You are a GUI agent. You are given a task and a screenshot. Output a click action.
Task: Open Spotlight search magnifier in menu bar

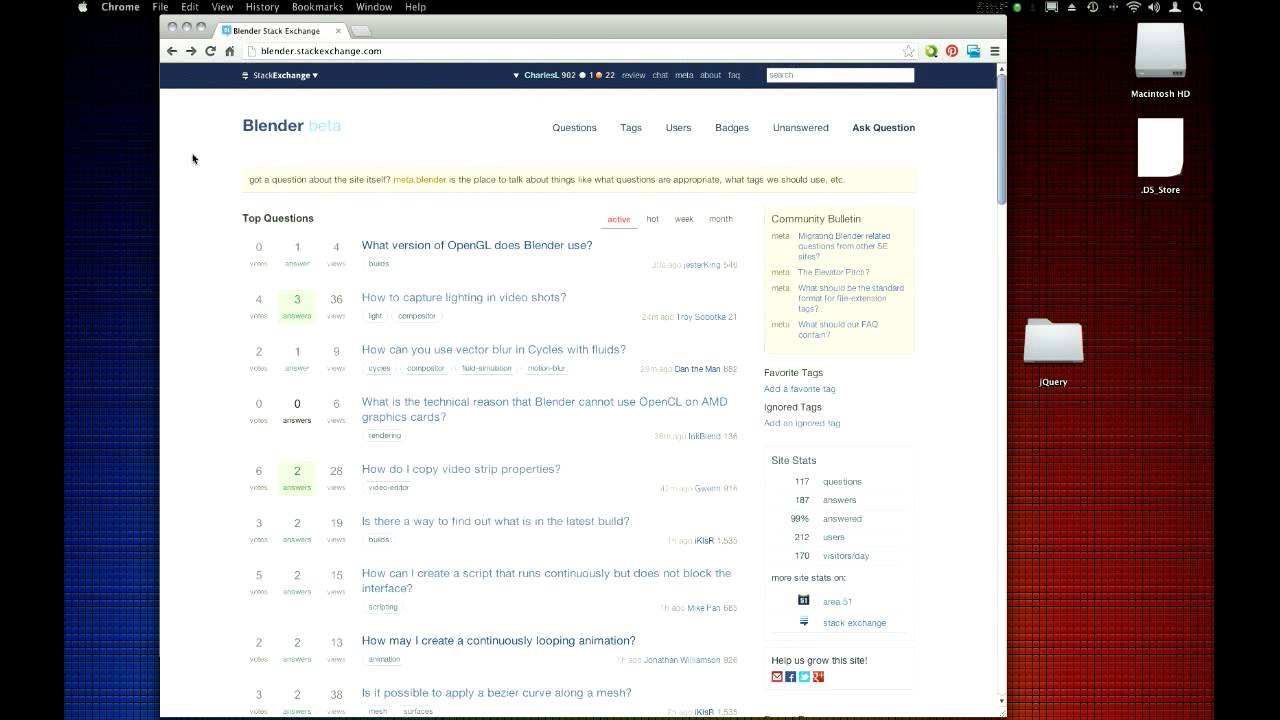(1198, 7)
